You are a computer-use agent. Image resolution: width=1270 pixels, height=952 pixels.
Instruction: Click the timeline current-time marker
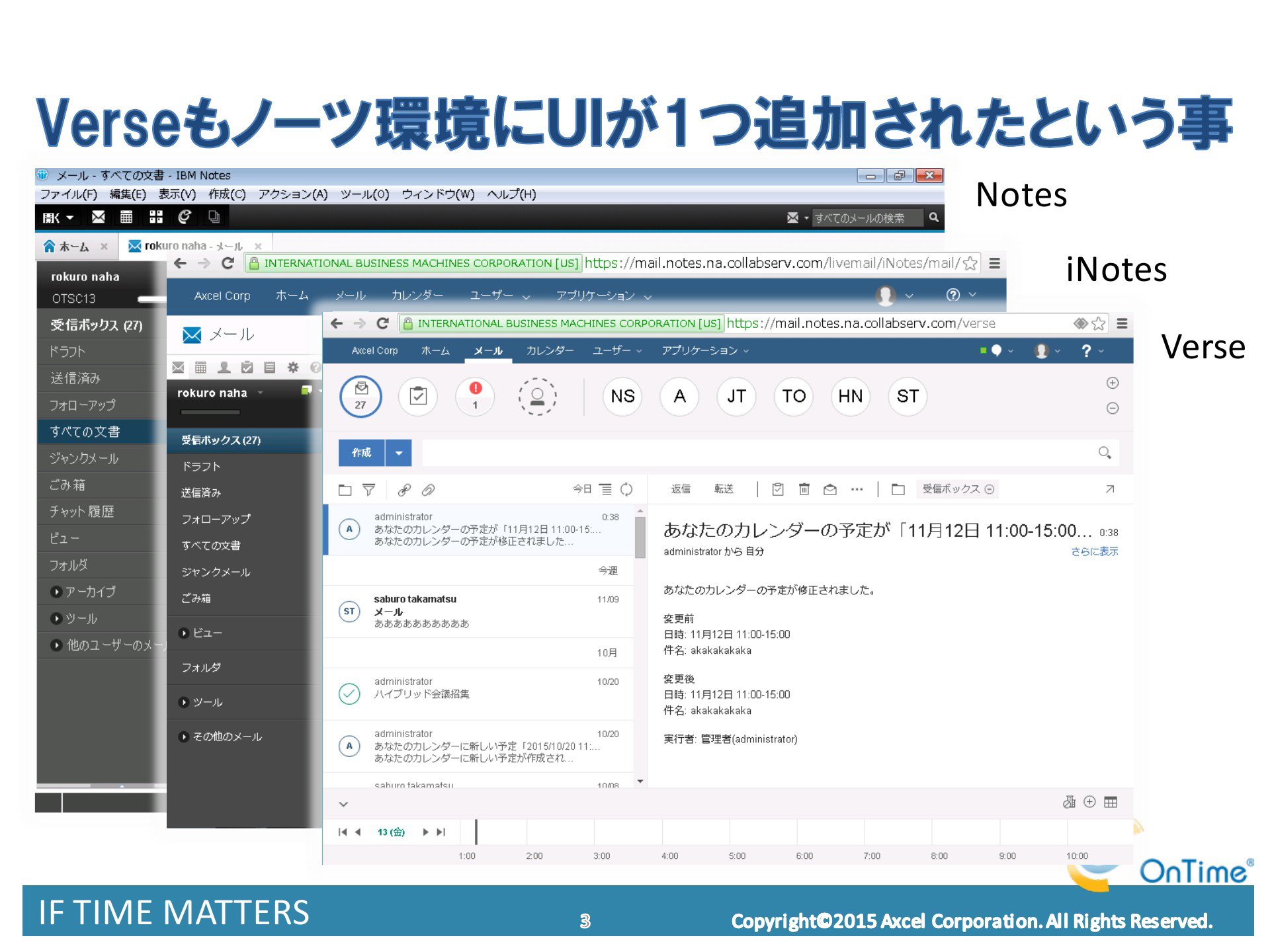[x=476, y=832]
